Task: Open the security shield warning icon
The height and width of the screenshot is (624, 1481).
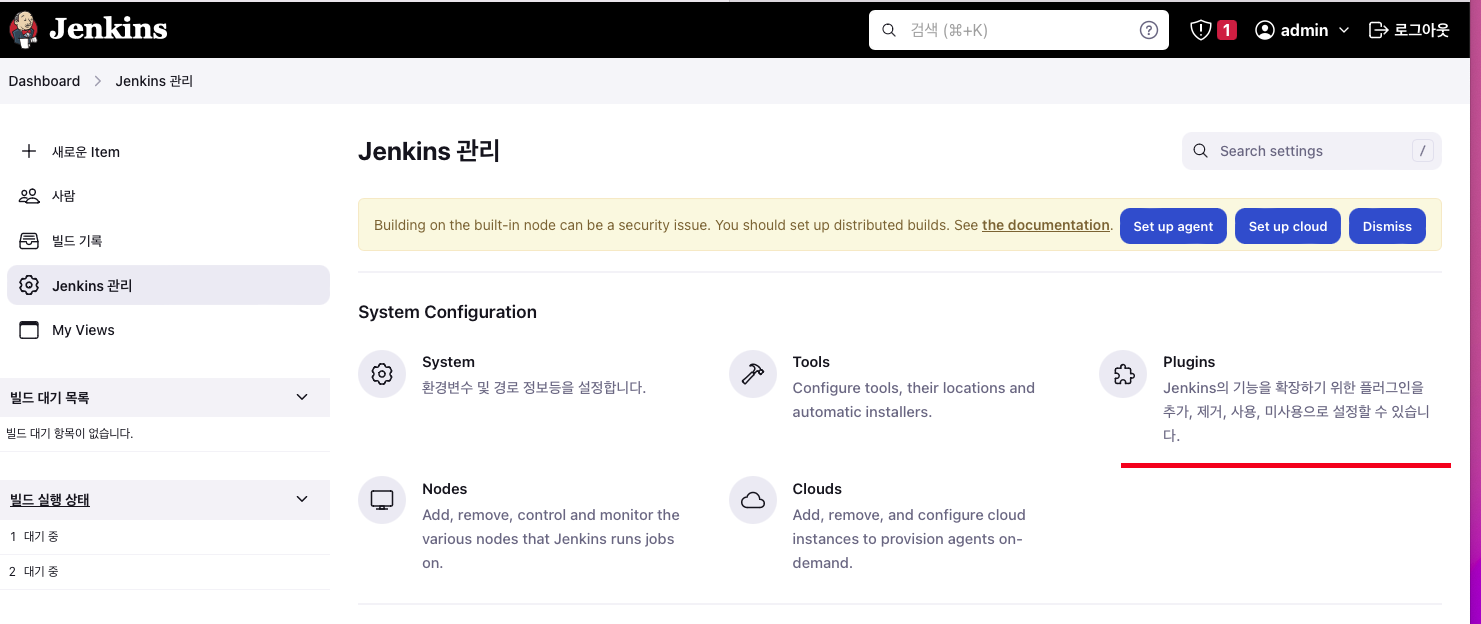Action: click(1201, 30)
